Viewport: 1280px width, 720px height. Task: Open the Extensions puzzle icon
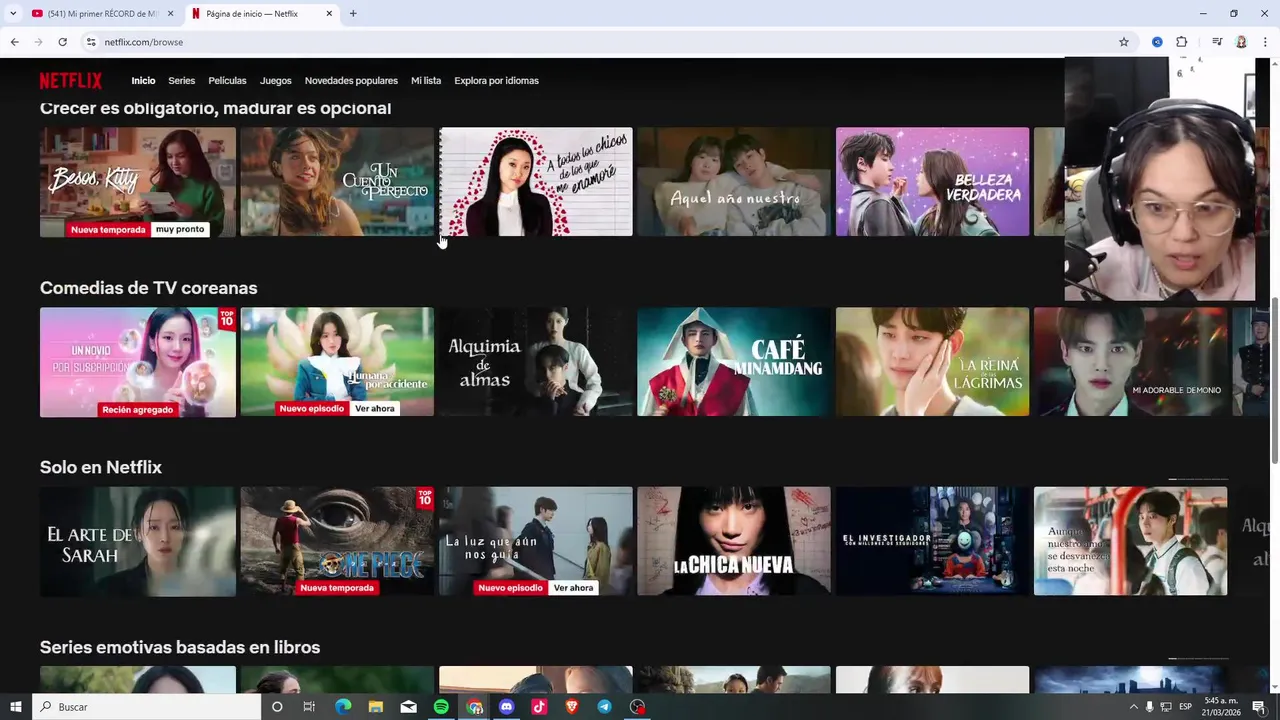1181,42
